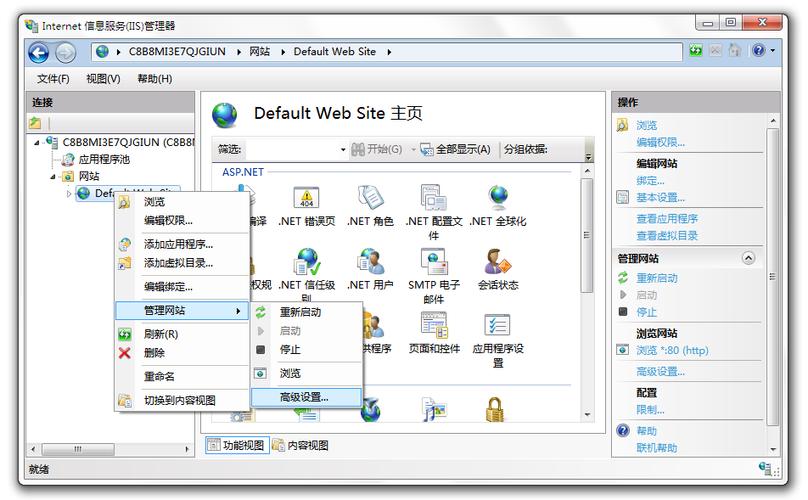Collapse the C8B8MI3E7QJGIUN server node
The image size is (808, 500).
pos(37,142)
